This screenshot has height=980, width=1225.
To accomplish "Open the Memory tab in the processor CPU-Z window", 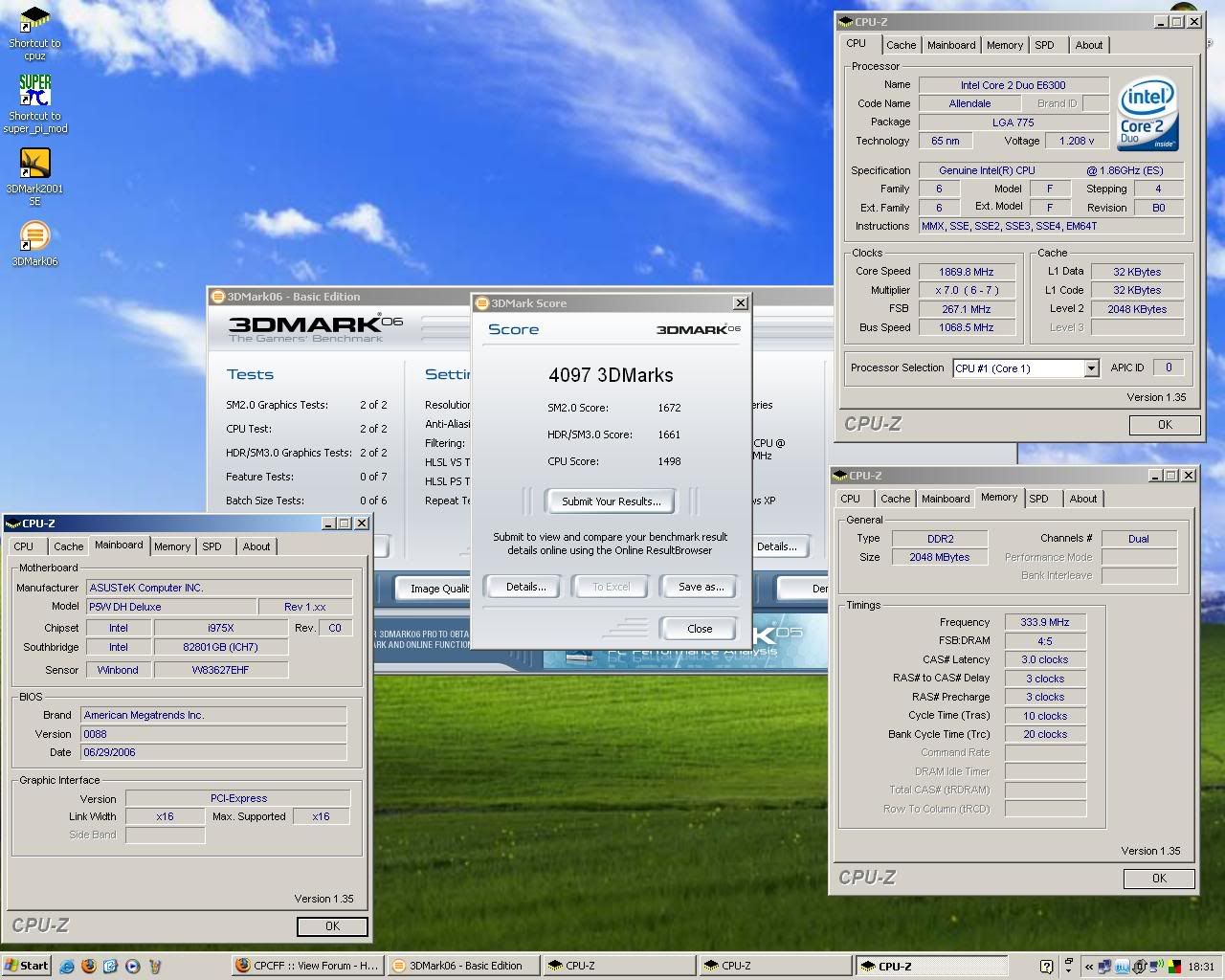I will [1005, 45].
